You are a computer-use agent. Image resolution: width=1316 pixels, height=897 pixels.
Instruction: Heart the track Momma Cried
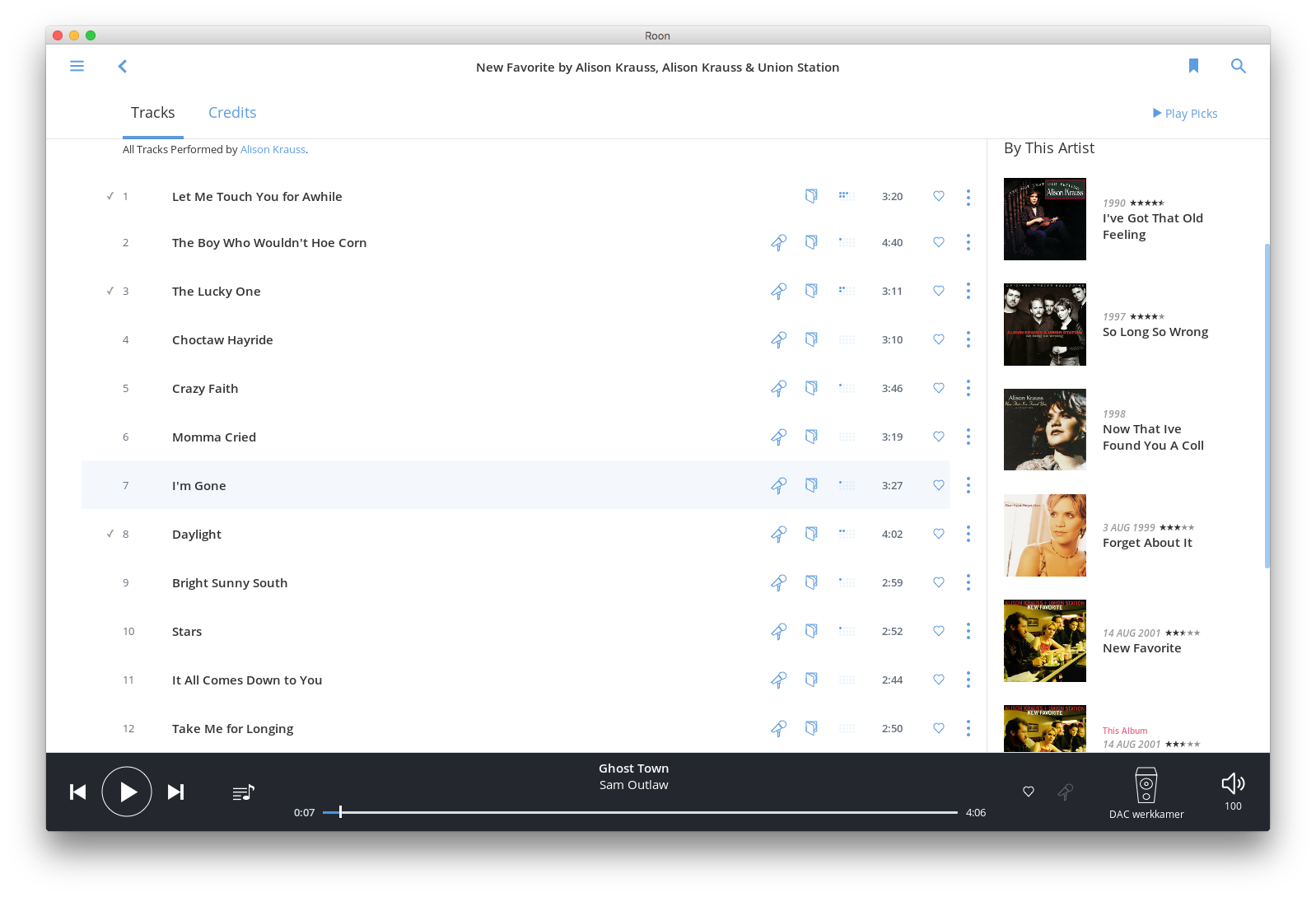click(938, 437)
